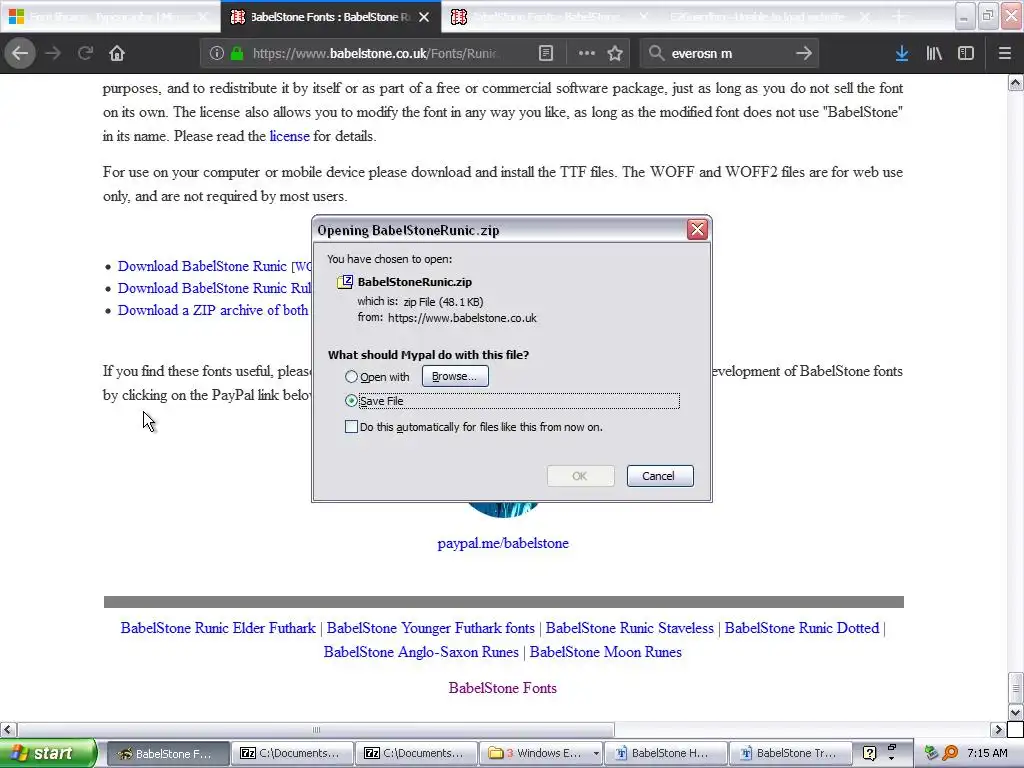Open the downloads arrow panel
Viewport: 1024px width, 768px height.
(x=902, y=54)
